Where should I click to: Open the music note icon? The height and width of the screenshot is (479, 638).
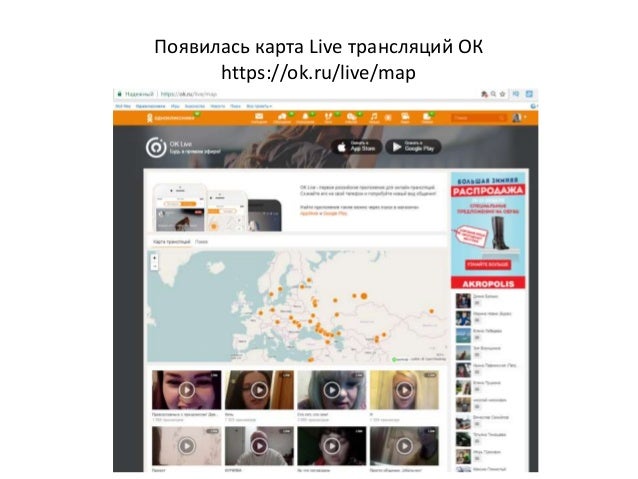click(374, 118)
